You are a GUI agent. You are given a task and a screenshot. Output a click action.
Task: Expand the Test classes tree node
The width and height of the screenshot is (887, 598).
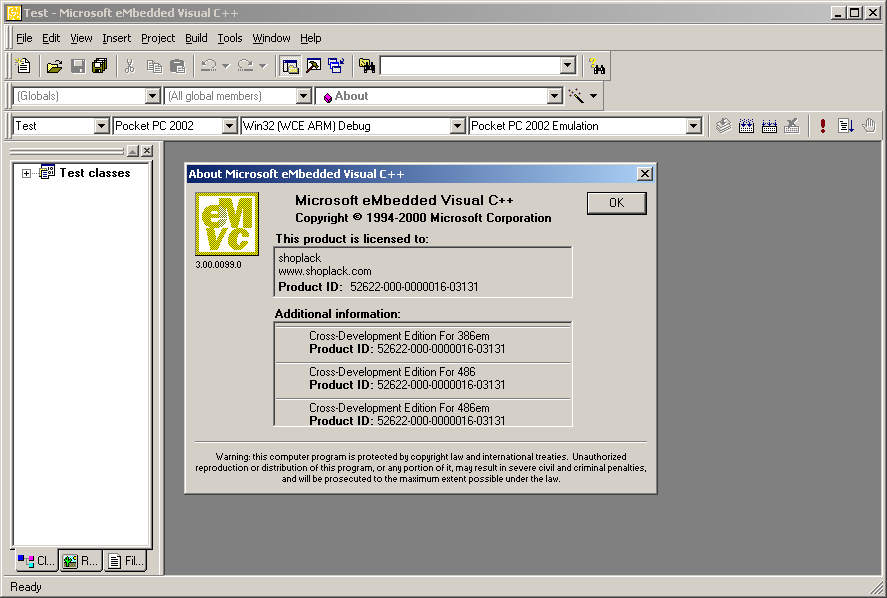coord(27,174)
